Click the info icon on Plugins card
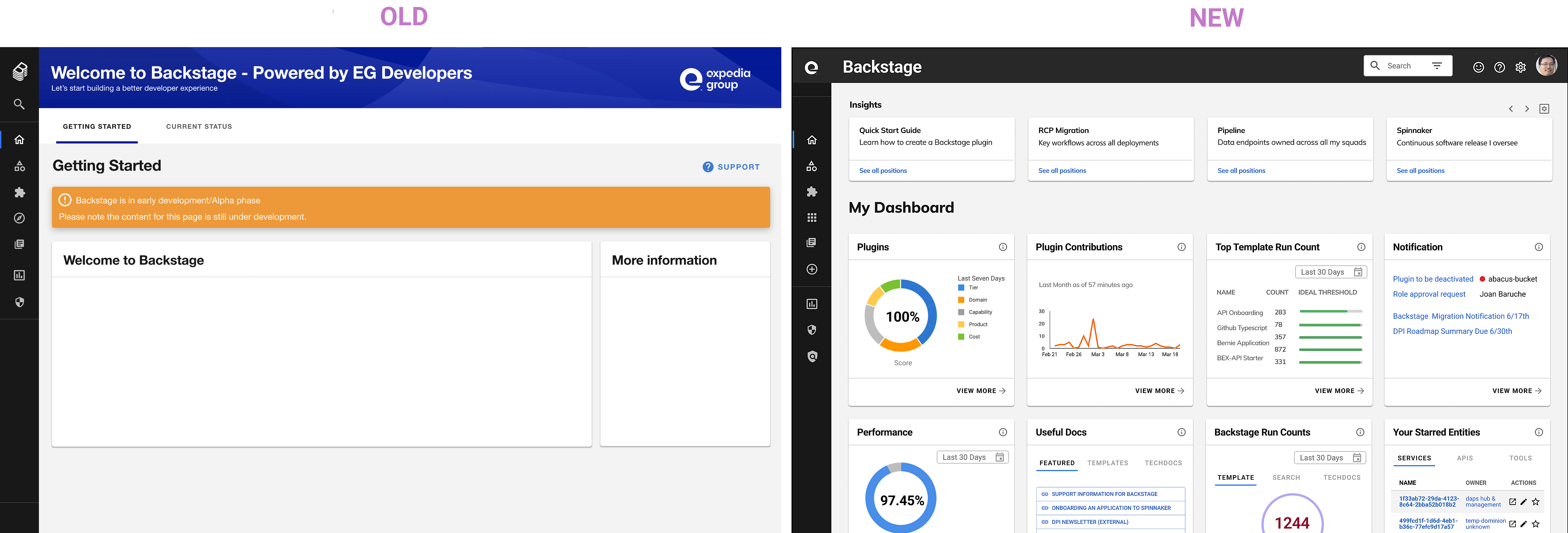 [1002, 247]
